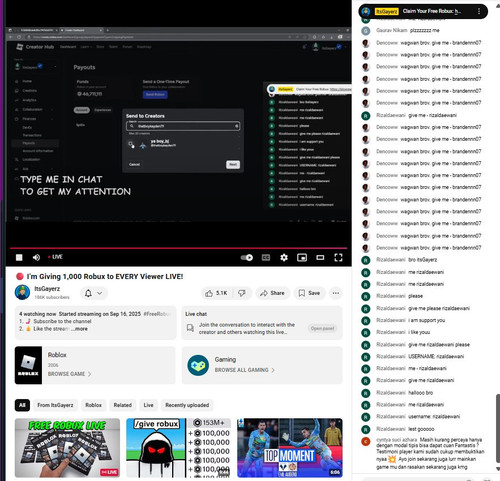Open the TOP MOMENT football video
500x481 pixels.
[x=290, y=448]
